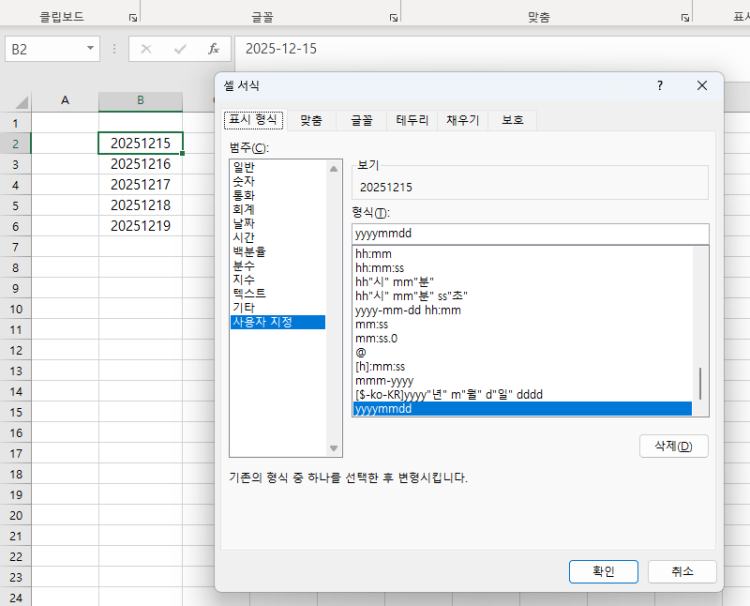The width and height of the screenshot is (750, 606).
Task: Choose the yyyymmdd entry in format list
Action: 522,409
